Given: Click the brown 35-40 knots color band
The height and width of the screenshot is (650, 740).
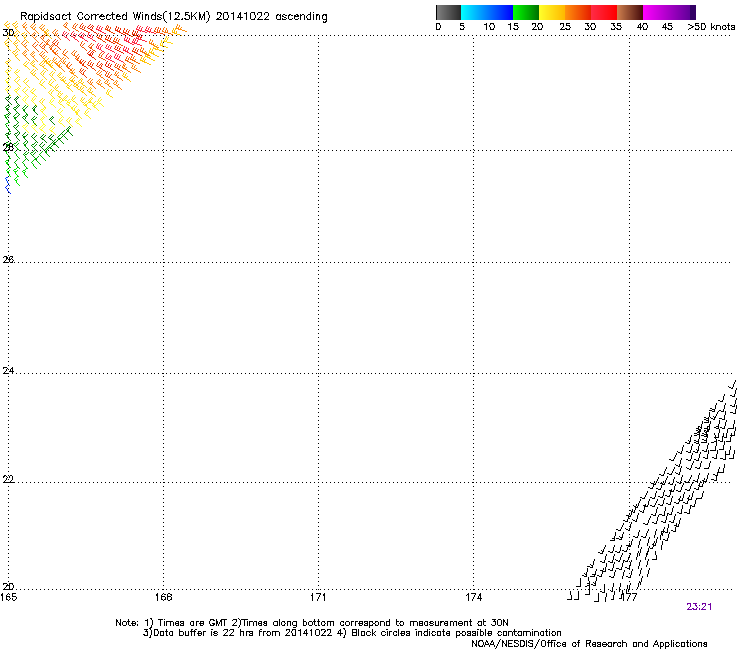Looking at the screenshot, I should coord(630,12).
